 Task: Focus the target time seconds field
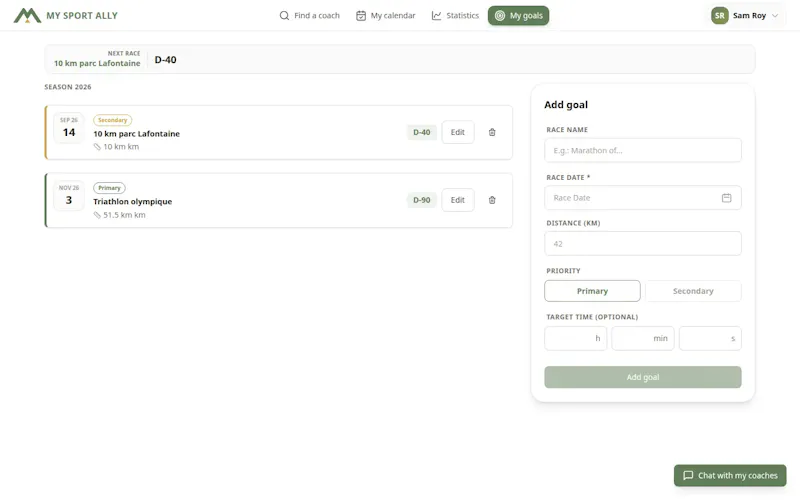(710, 338)
